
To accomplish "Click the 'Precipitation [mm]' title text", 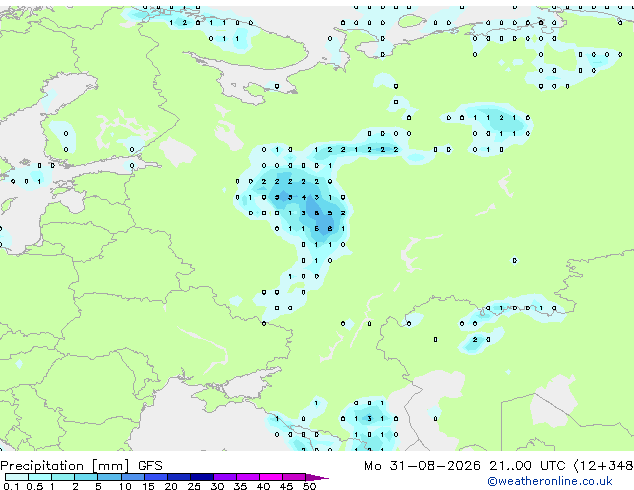I will [x=65, y=466].
